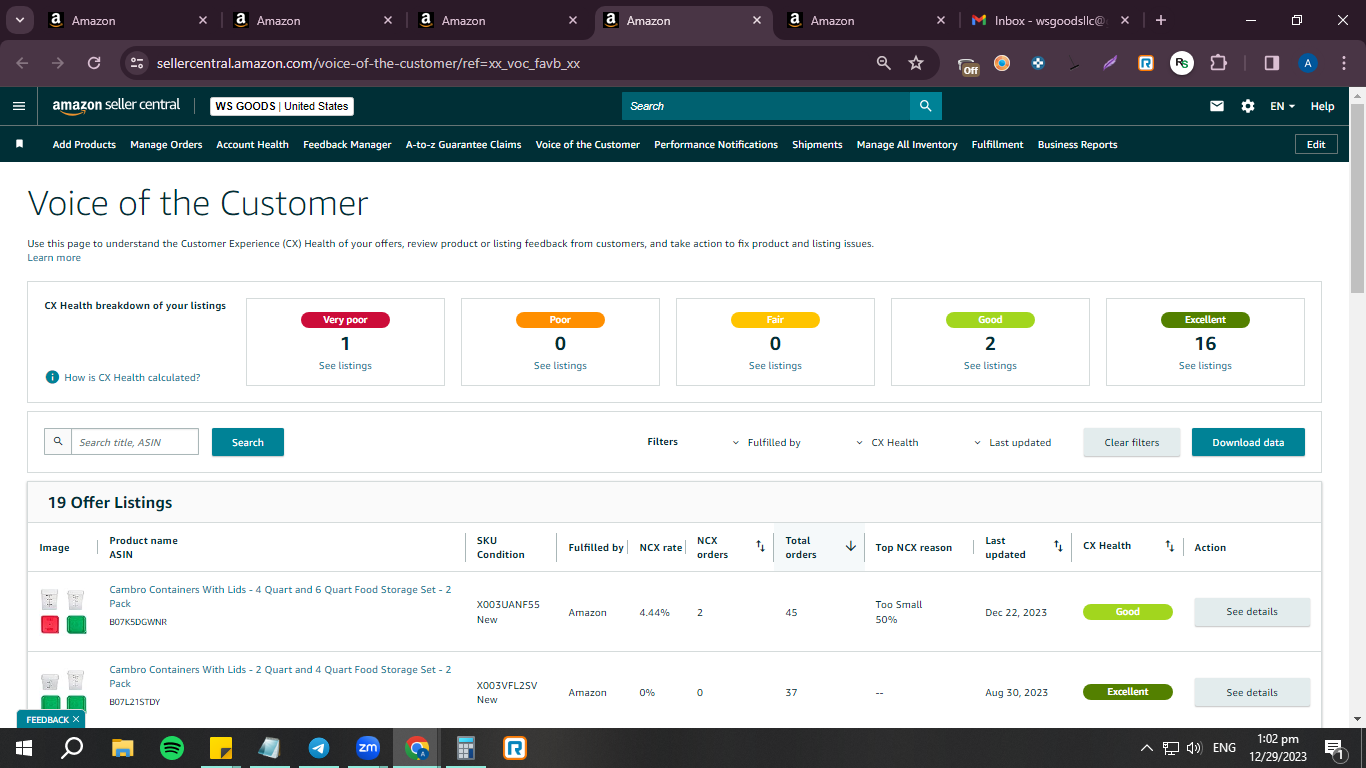Open the Chrome three-dot menu
Viewport: 1366px width, 768px height.
click(x=1344, y=63)
